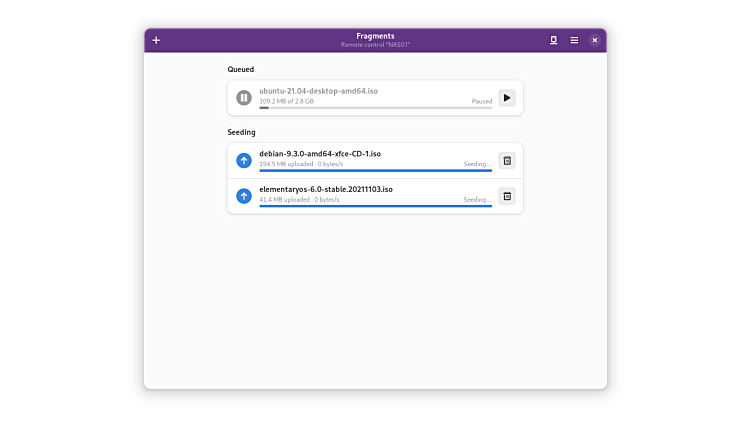752x423 pixels.
Task: Delete the elementaryos-6.0 torrent using trash icon
Action: [x=507, y=196]
